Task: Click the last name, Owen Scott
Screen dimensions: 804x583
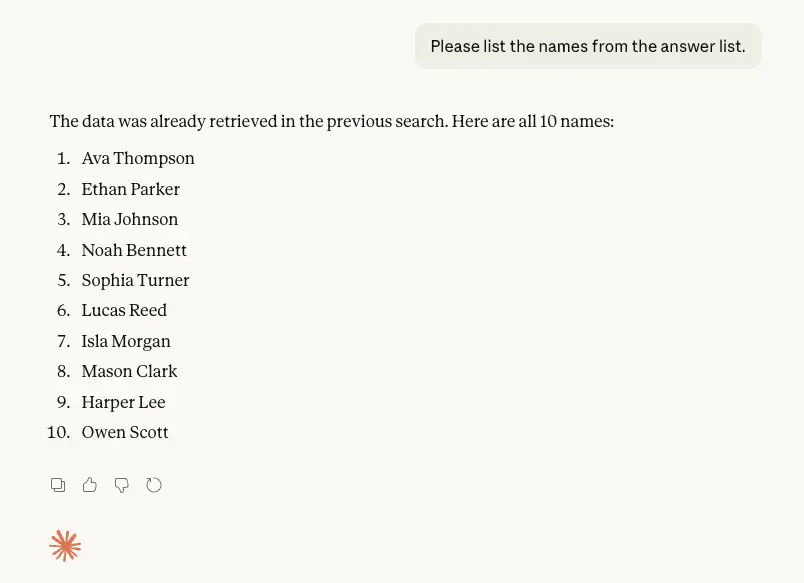Action: (x=125, y=432)
